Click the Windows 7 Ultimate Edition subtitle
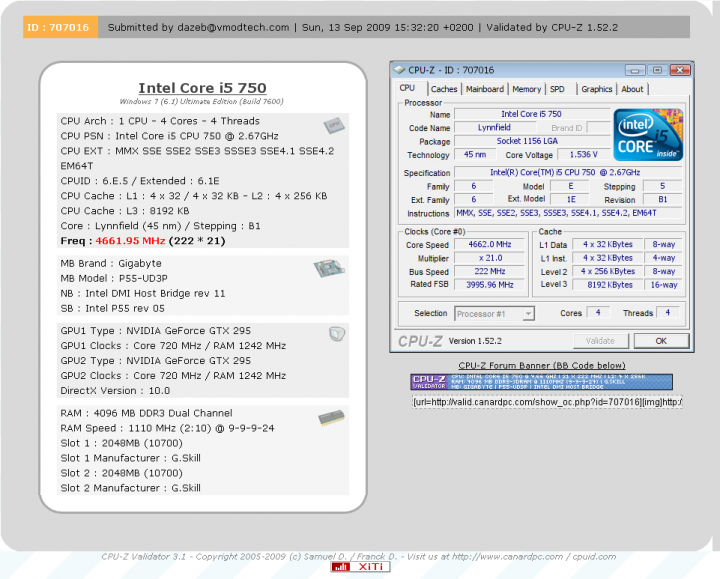Screen dimensions: 720x579 (202, 101)
